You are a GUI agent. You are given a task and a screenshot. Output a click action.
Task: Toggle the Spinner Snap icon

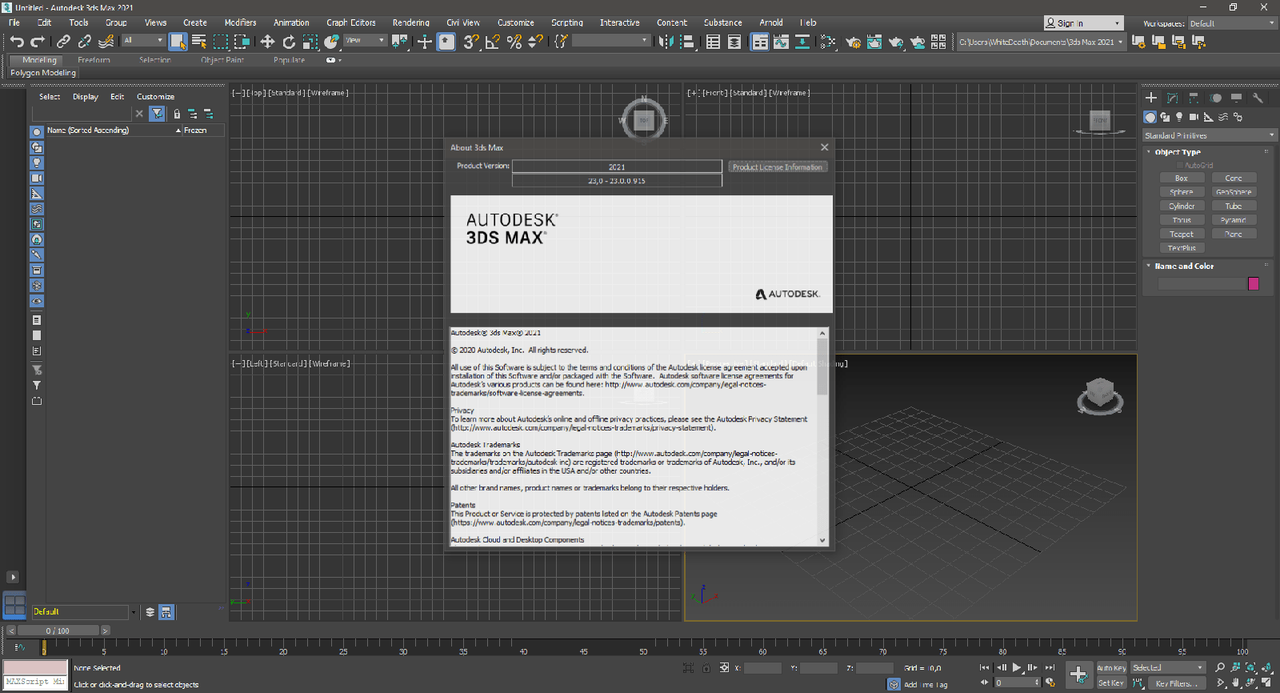pos(535,42)
